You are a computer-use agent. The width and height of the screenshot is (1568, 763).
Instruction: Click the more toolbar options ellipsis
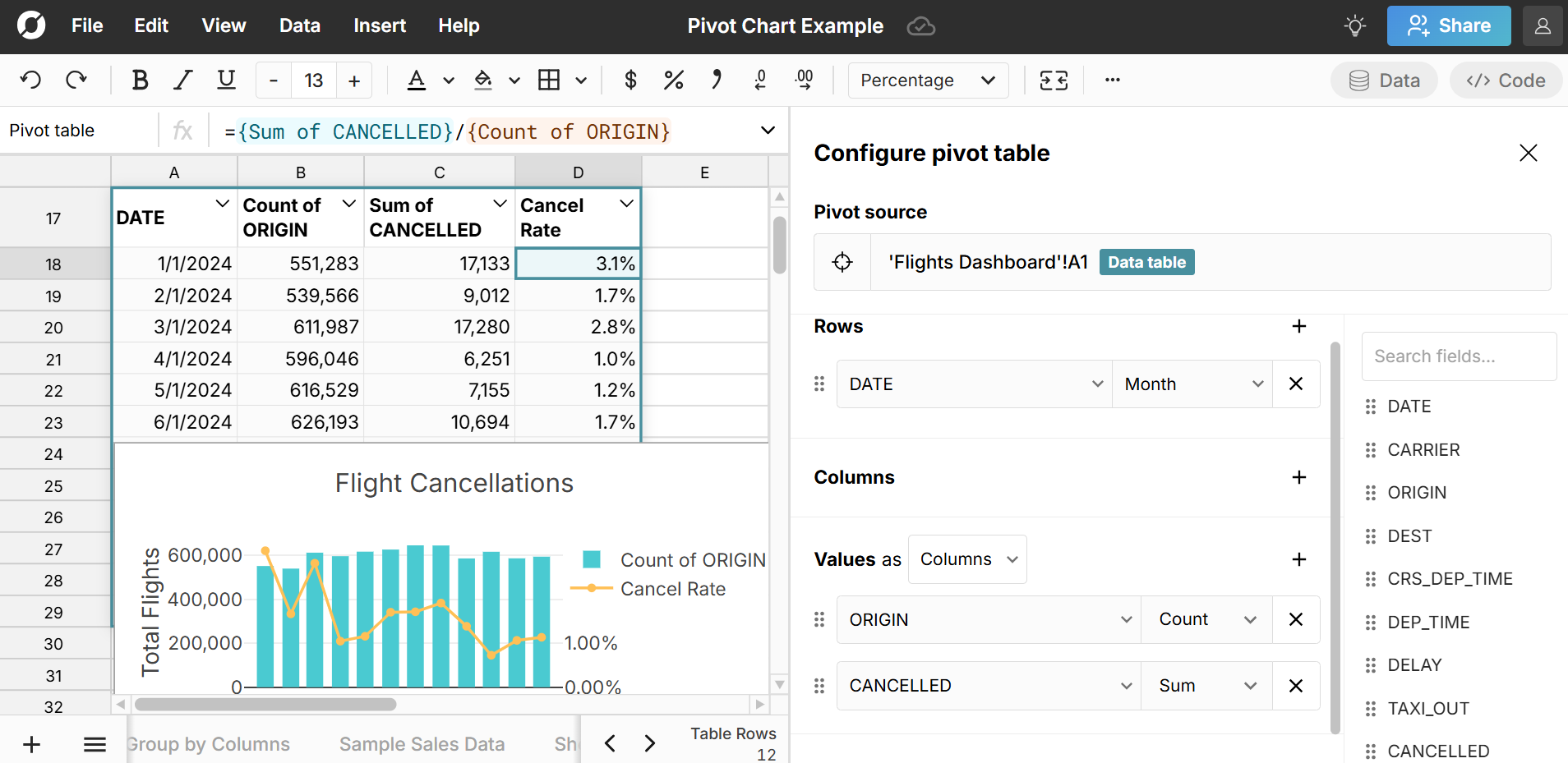(1112, 80)
